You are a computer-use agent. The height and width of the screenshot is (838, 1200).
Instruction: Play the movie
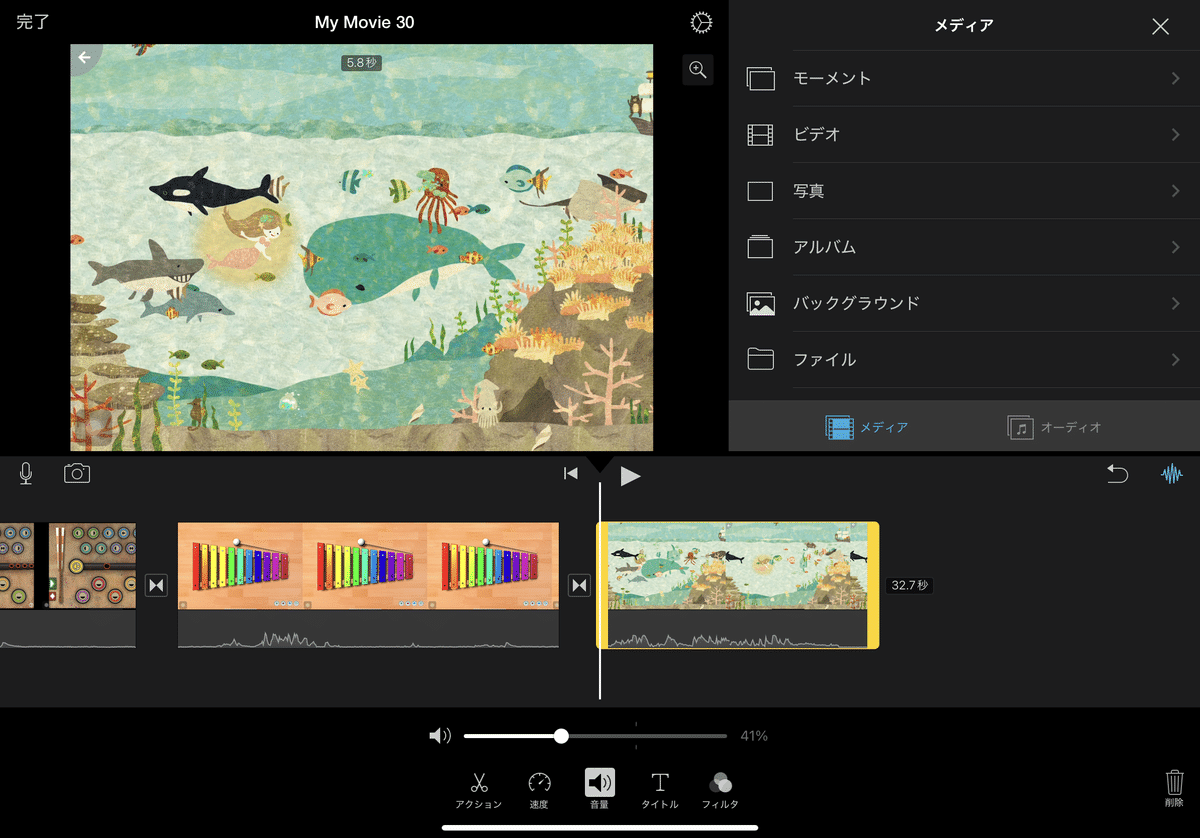tap(630, 476)
